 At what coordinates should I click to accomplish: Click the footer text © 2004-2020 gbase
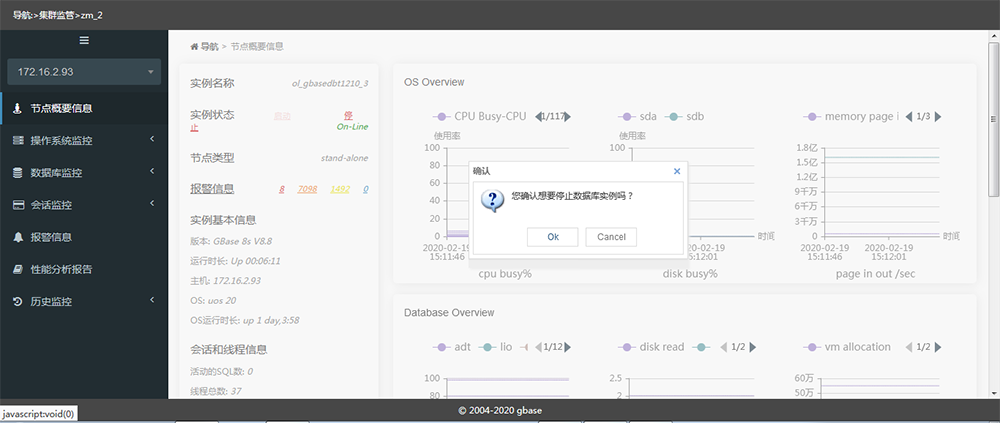pos(499,411)
